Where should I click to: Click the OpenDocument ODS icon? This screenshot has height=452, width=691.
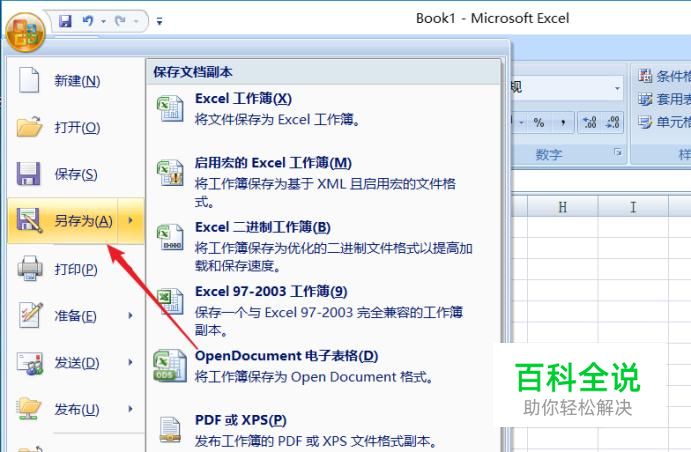[x=170, y=366]
